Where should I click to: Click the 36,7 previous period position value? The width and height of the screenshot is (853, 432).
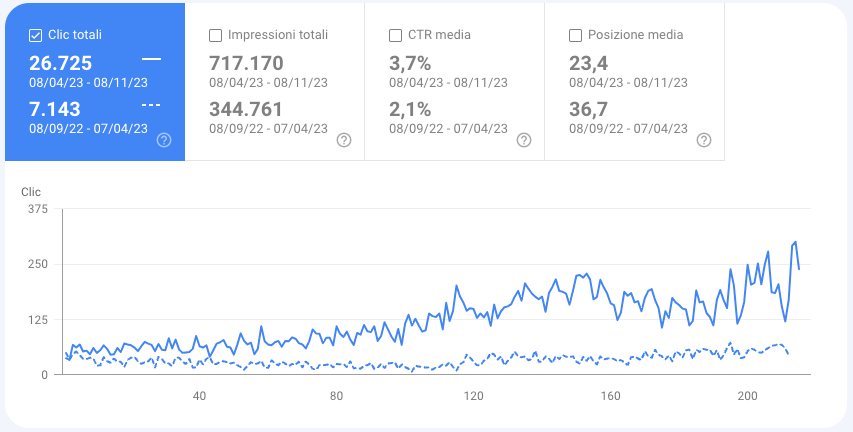[588, 109]
